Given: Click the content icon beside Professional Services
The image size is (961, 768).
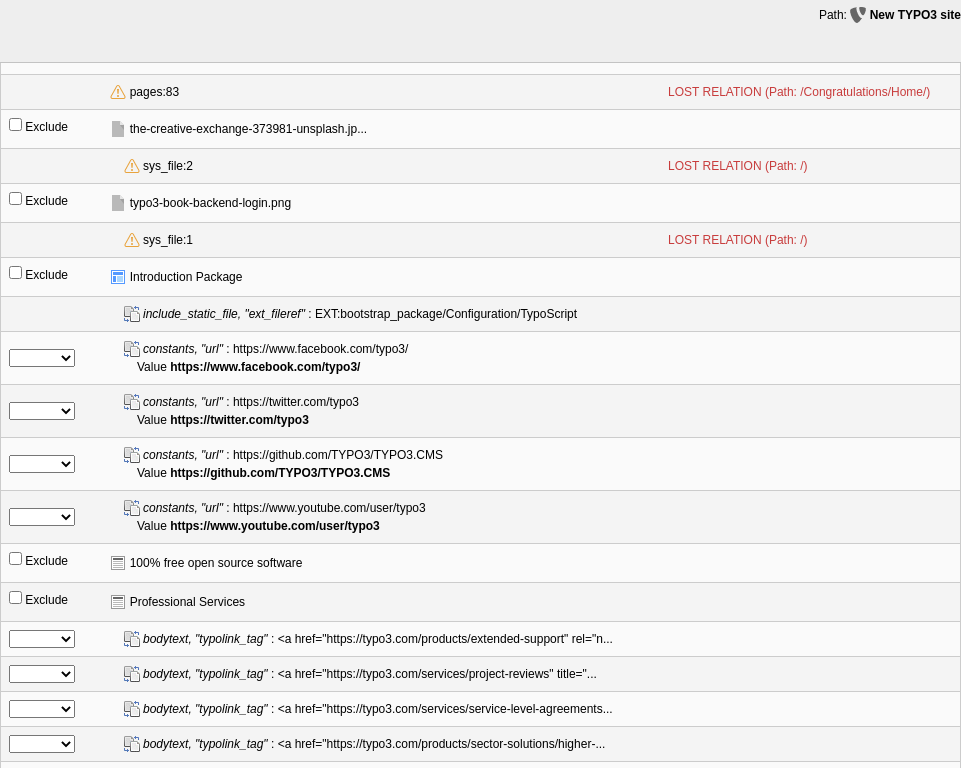Looking at the screenshot, I should 118,601.
